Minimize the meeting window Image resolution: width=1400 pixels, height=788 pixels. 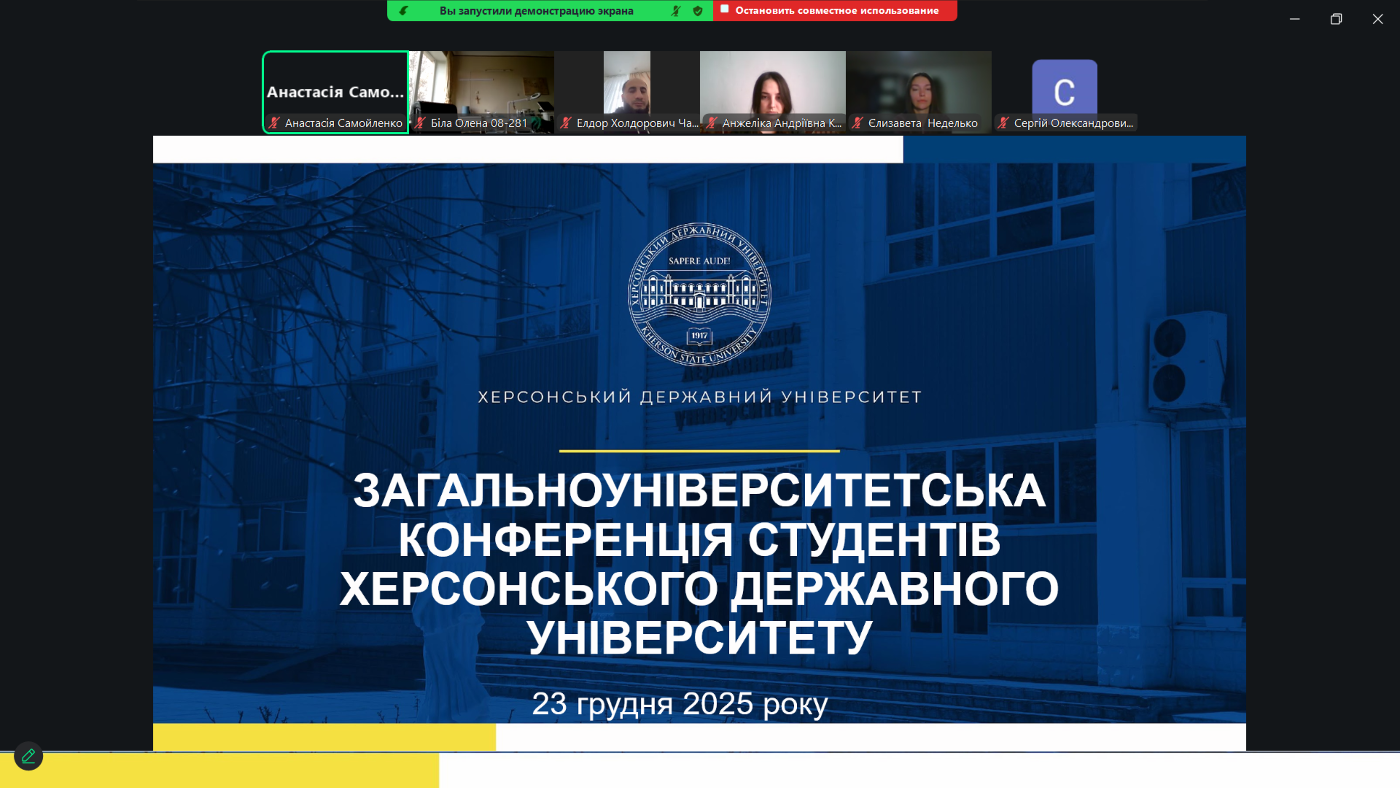(x=1295, y=19)
